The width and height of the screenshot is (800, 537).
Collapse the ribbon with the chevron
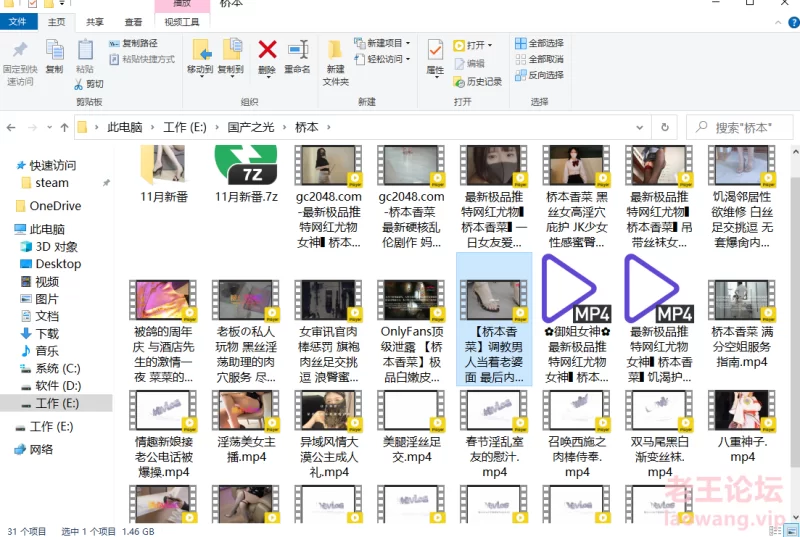tap(778, 22)
